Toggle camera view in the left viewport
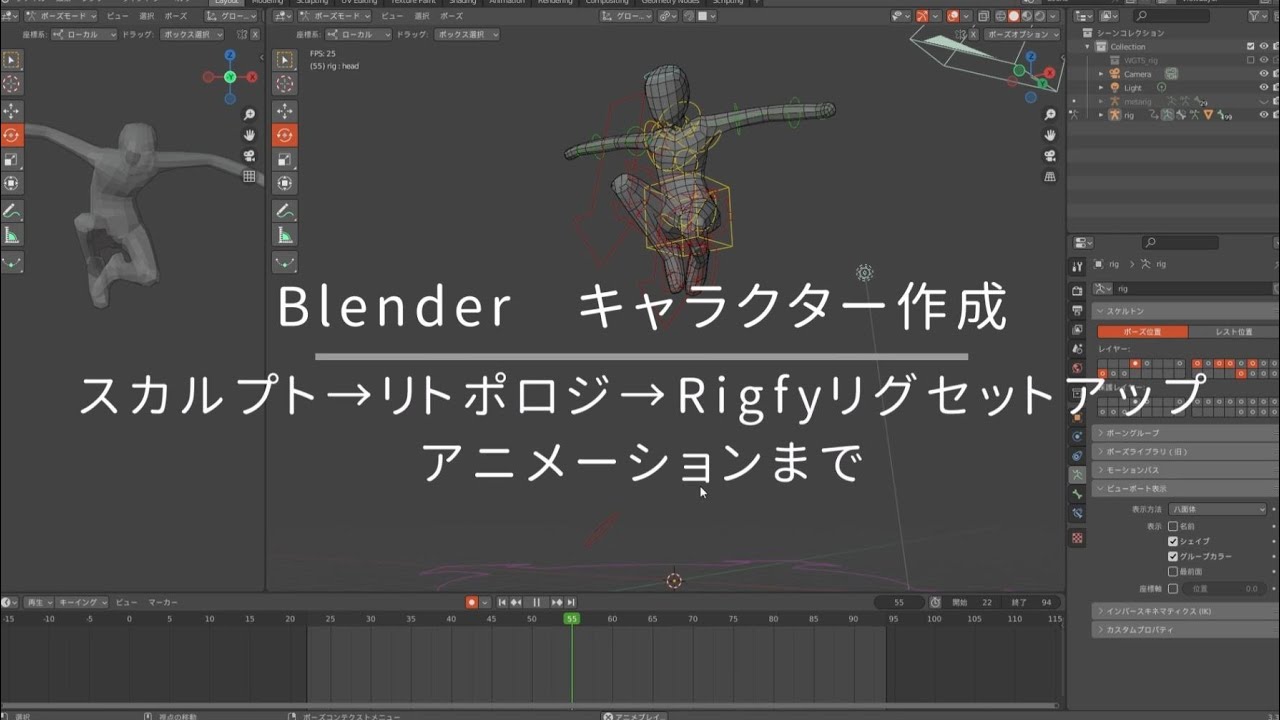This screenshot has height=720, width=1280. coord(249,155)
